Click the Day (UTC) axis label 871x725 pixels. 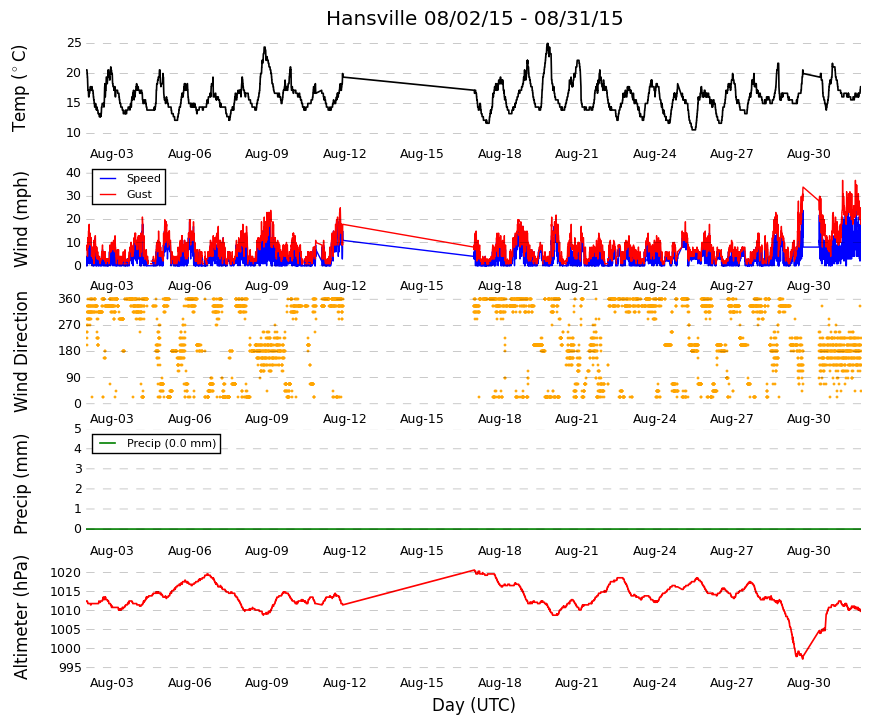coord(474,705)
